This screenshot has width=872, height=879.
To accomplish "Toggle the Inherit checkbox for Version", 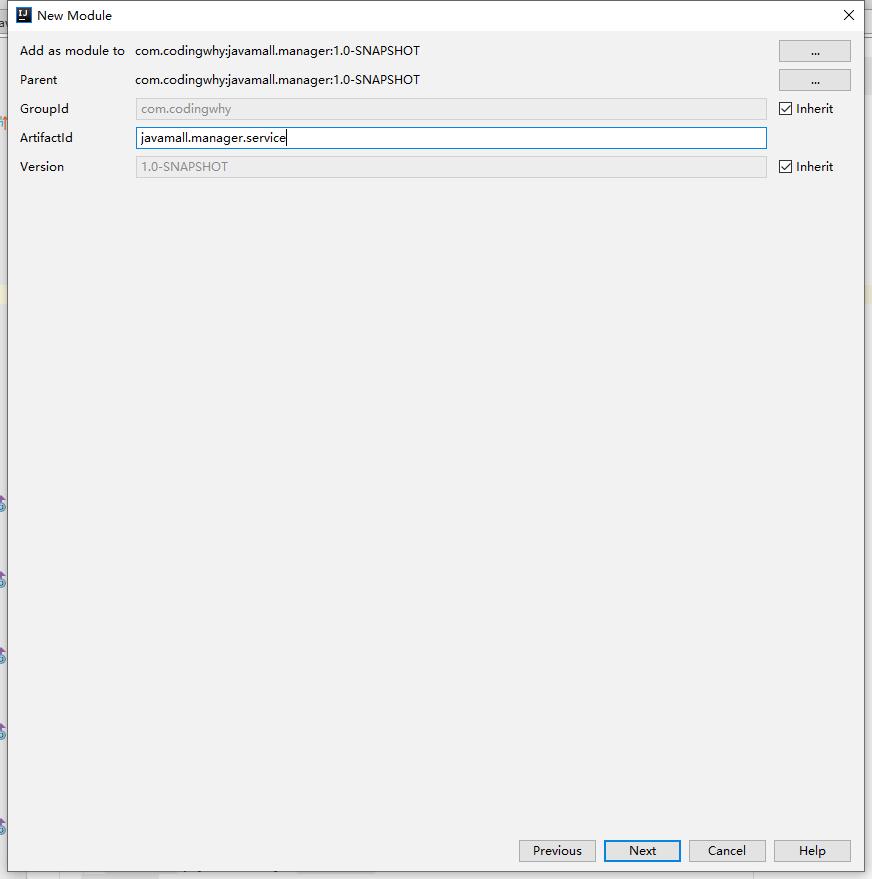I will (786, 167).
